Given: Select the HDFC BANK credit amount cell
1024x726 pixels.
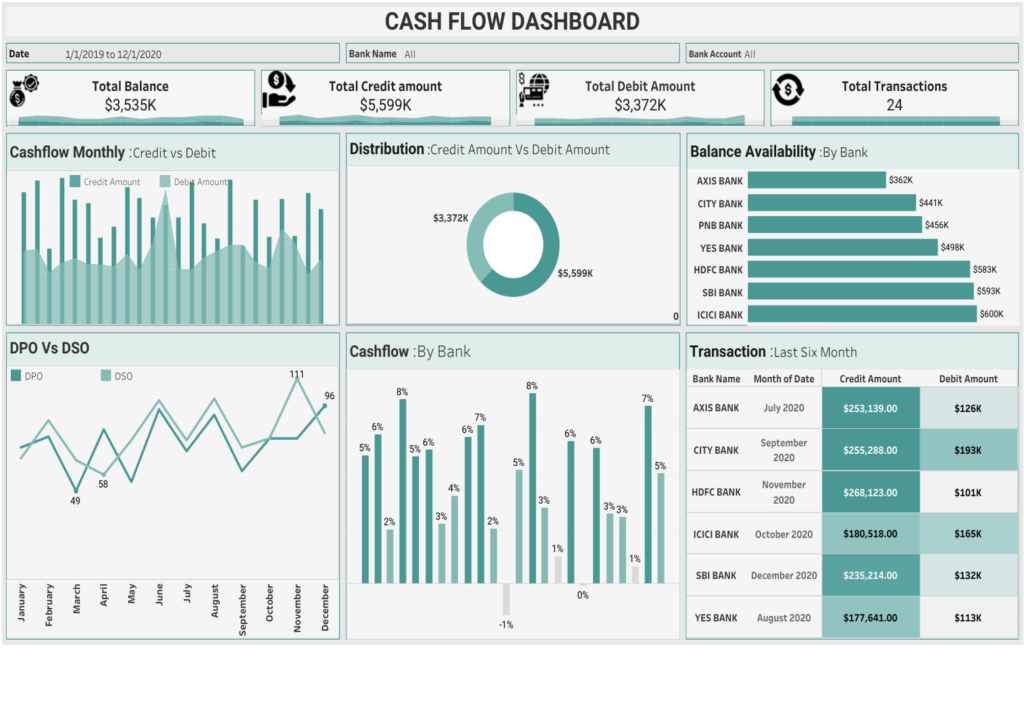Looking at the screenshot, I should point(870,492).
